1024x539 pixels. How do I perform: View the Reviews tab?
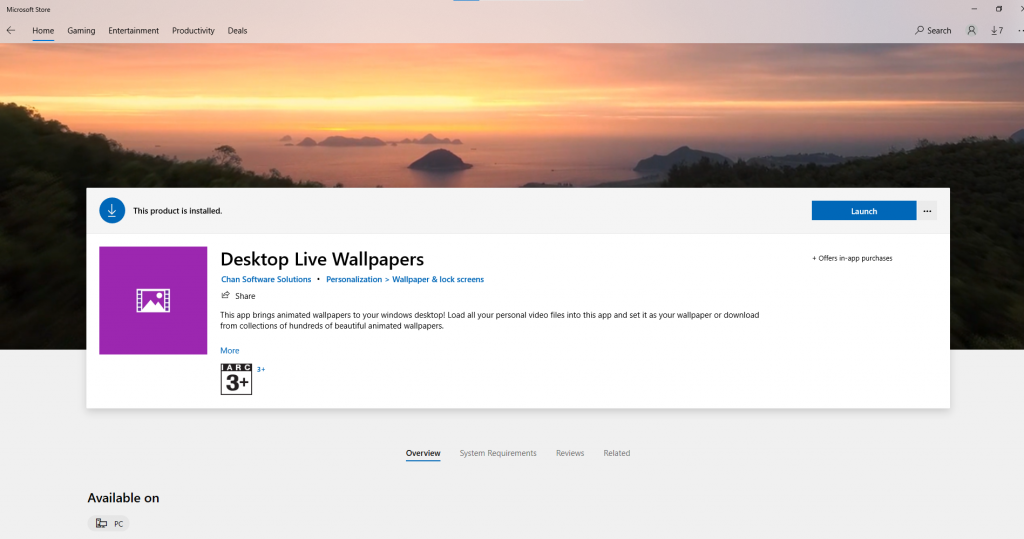[x=570, y=454]
